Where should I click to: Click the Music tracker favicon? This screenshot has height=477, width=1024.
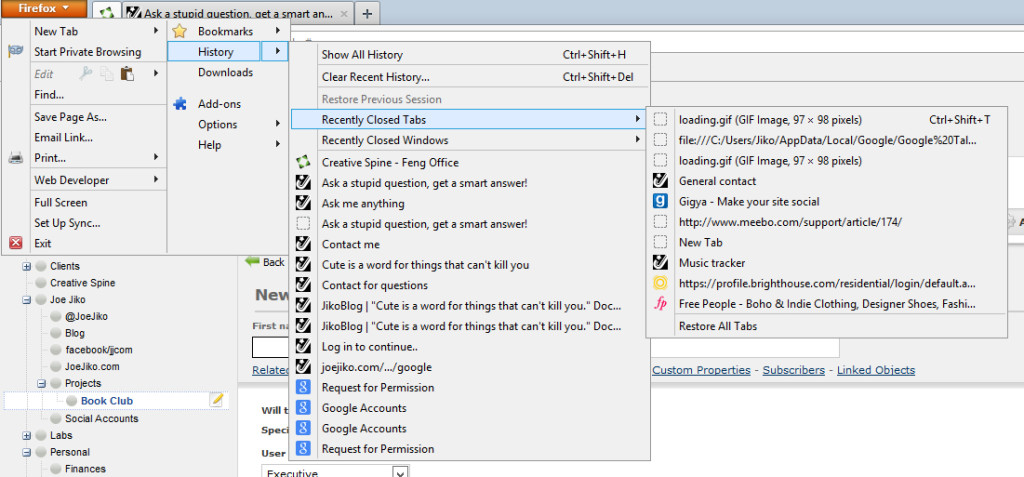(660, 263)
